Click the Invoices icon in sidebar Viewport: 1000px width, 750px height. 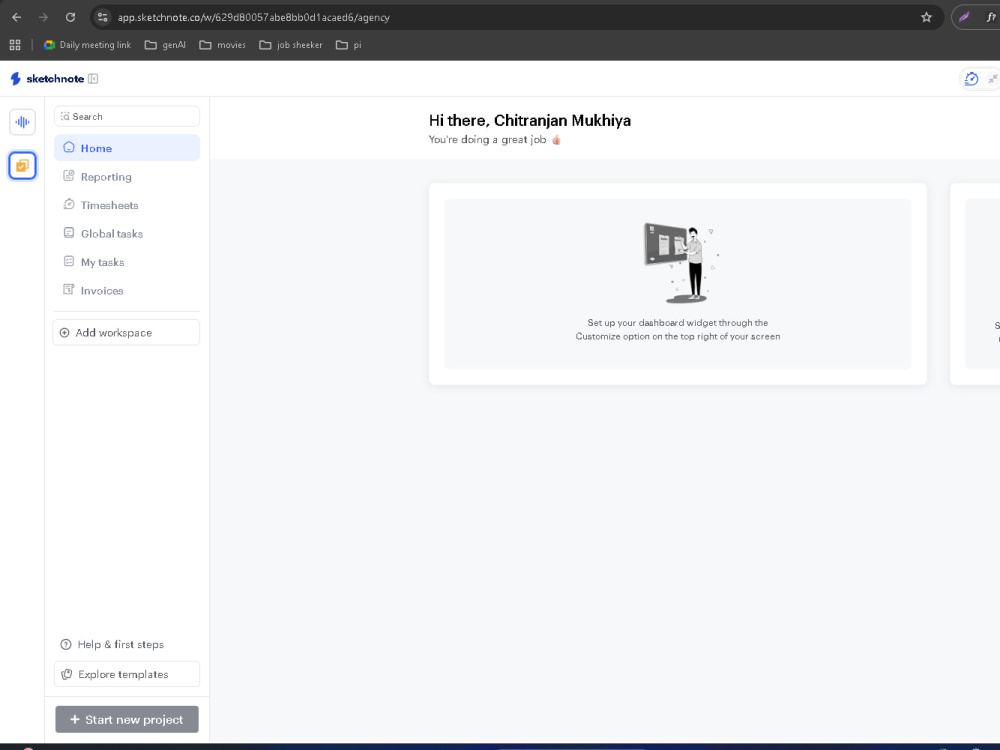(69, 290)
